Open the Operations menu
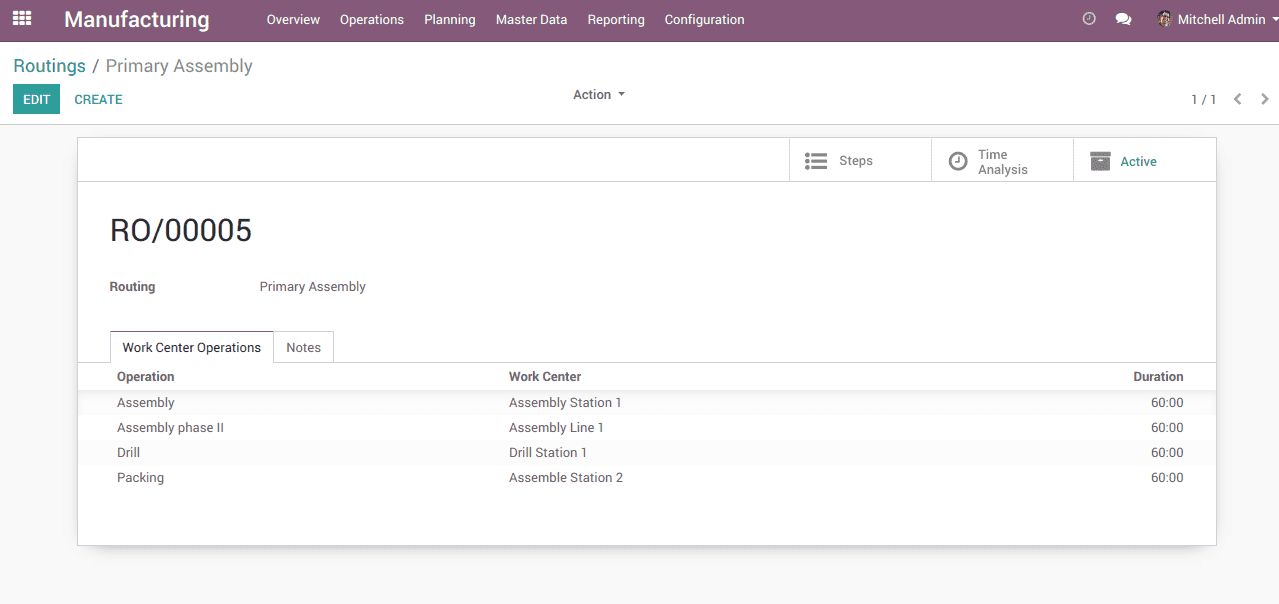 point(372,20)
